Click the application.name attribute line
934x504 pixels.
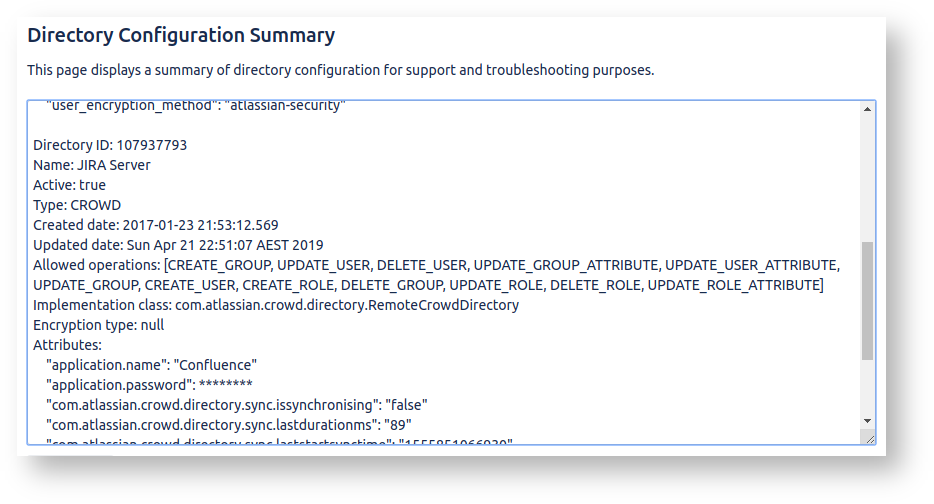152,365
